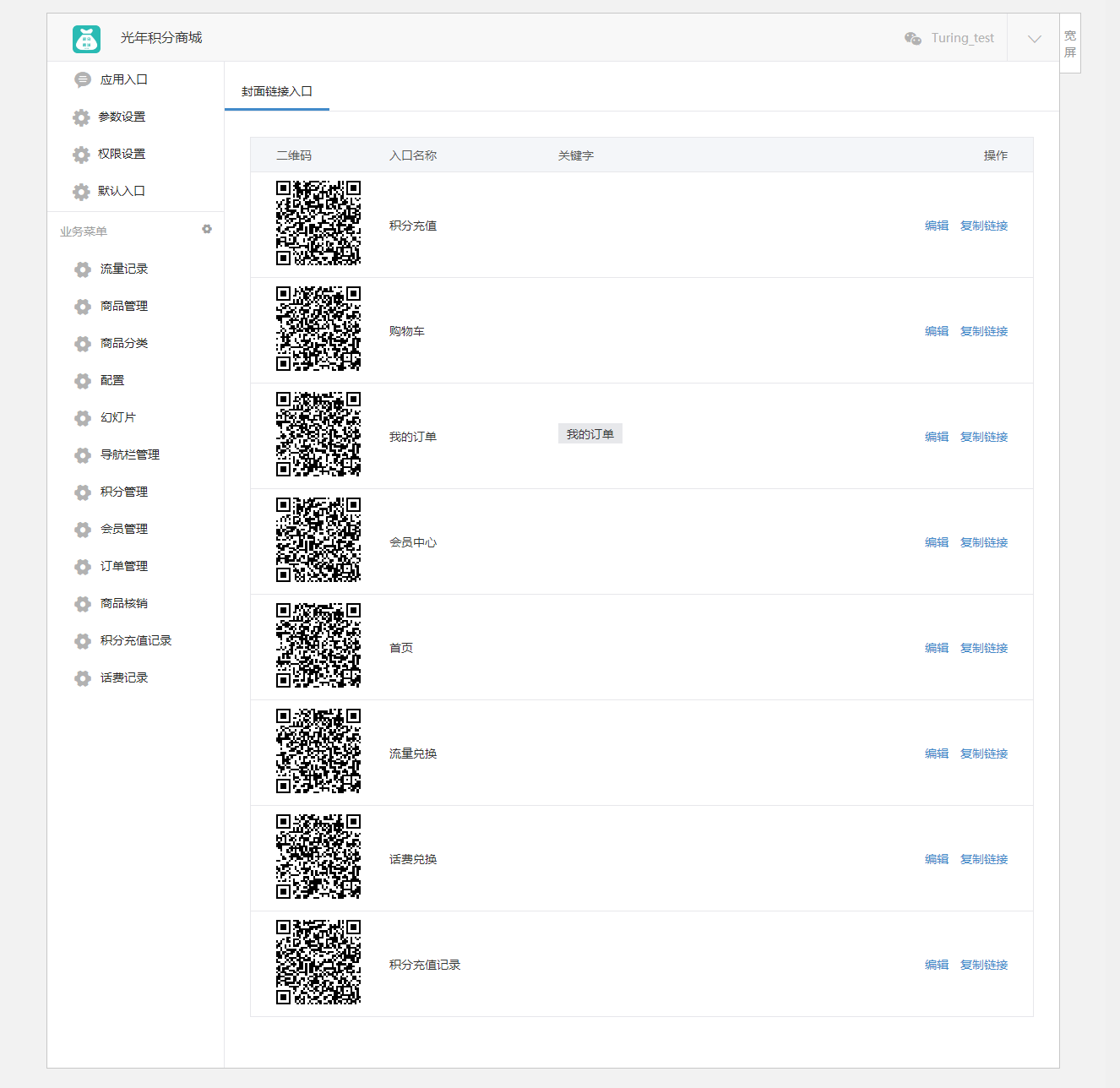Image resolution: width=1120 pixels, height=1088 pixels.
Task: Click the 我的订单 keyword tag
Action: point(590,434)
